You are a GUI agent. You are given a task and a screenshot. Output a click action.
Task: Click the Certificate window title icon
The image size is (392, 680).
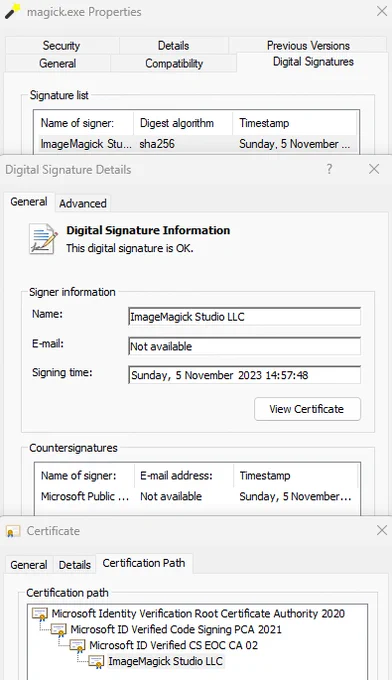[x=13, y=531]
